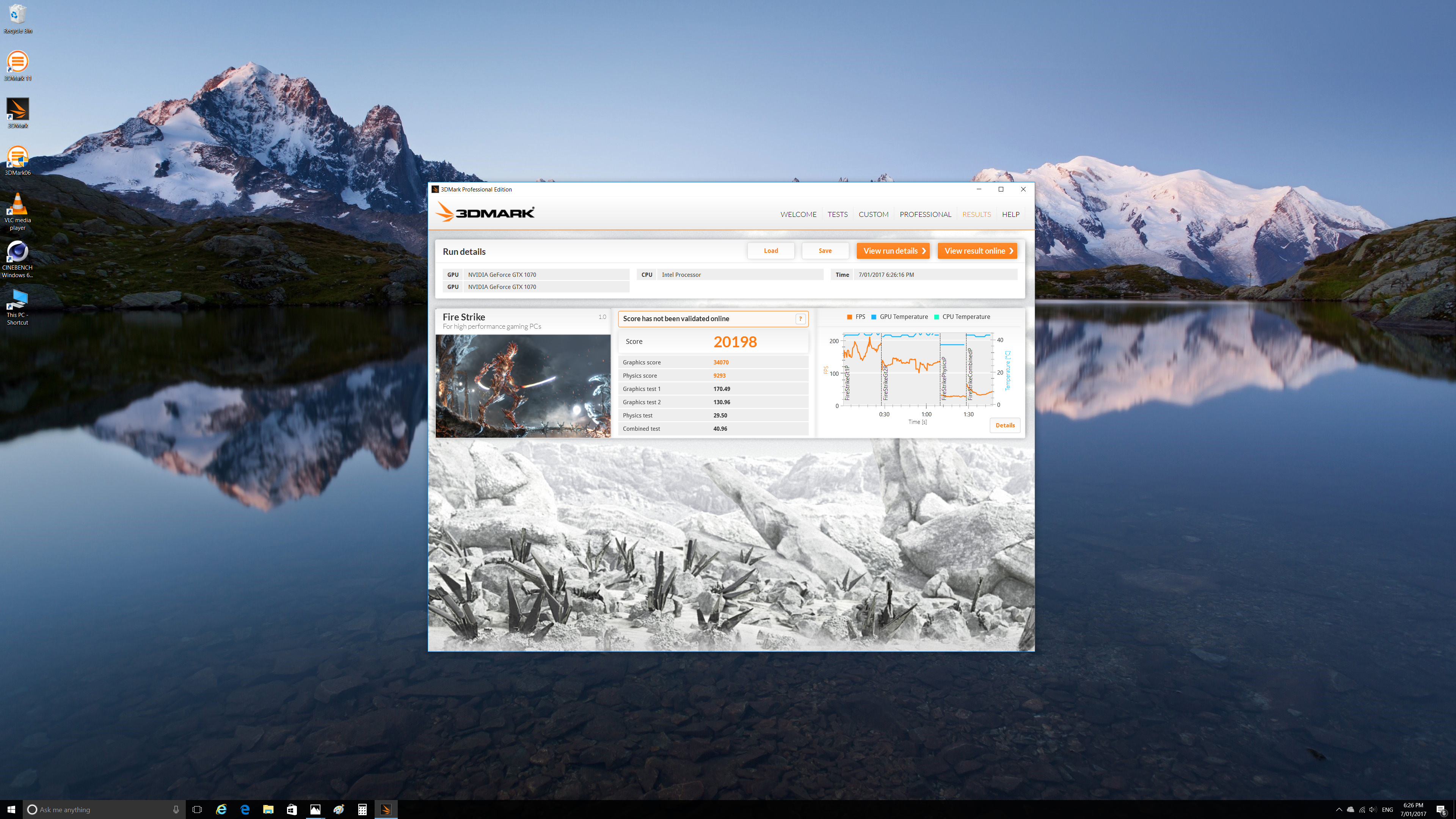Open the Recycle Bin desktop icon
The height and width of the screenshot is (819, 1456).
click(17, 19)
